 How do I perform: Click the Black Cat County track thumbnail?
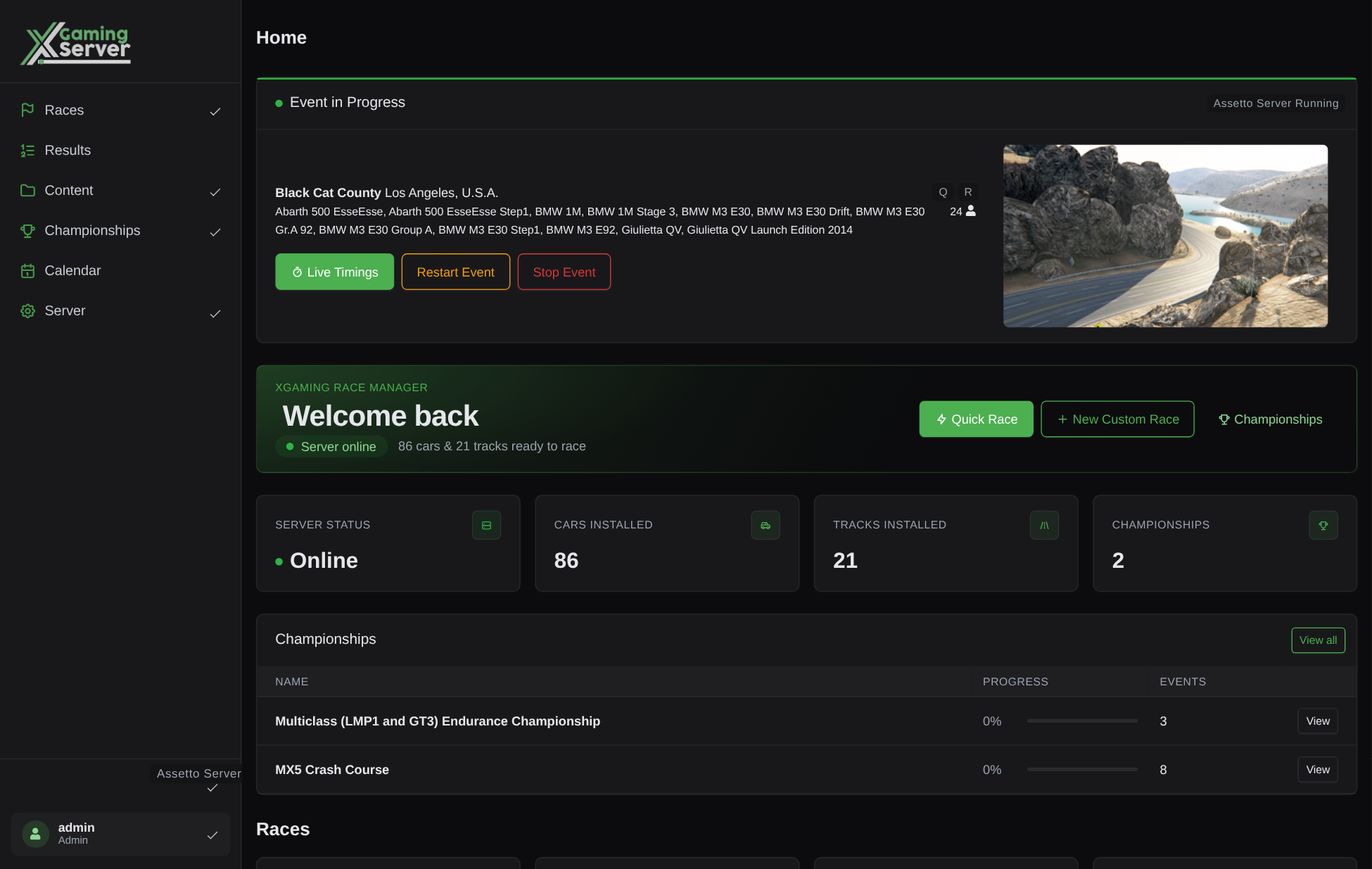point(1165,236)
